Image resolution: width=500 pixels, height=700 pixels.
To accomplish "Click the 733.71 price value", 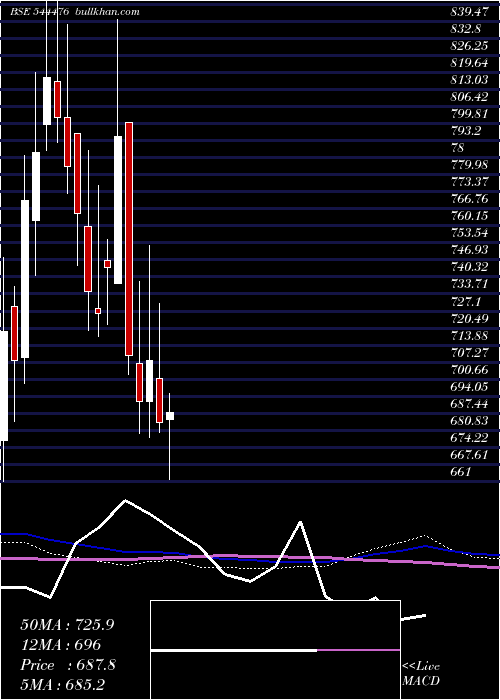I will [x=470, y=284].
